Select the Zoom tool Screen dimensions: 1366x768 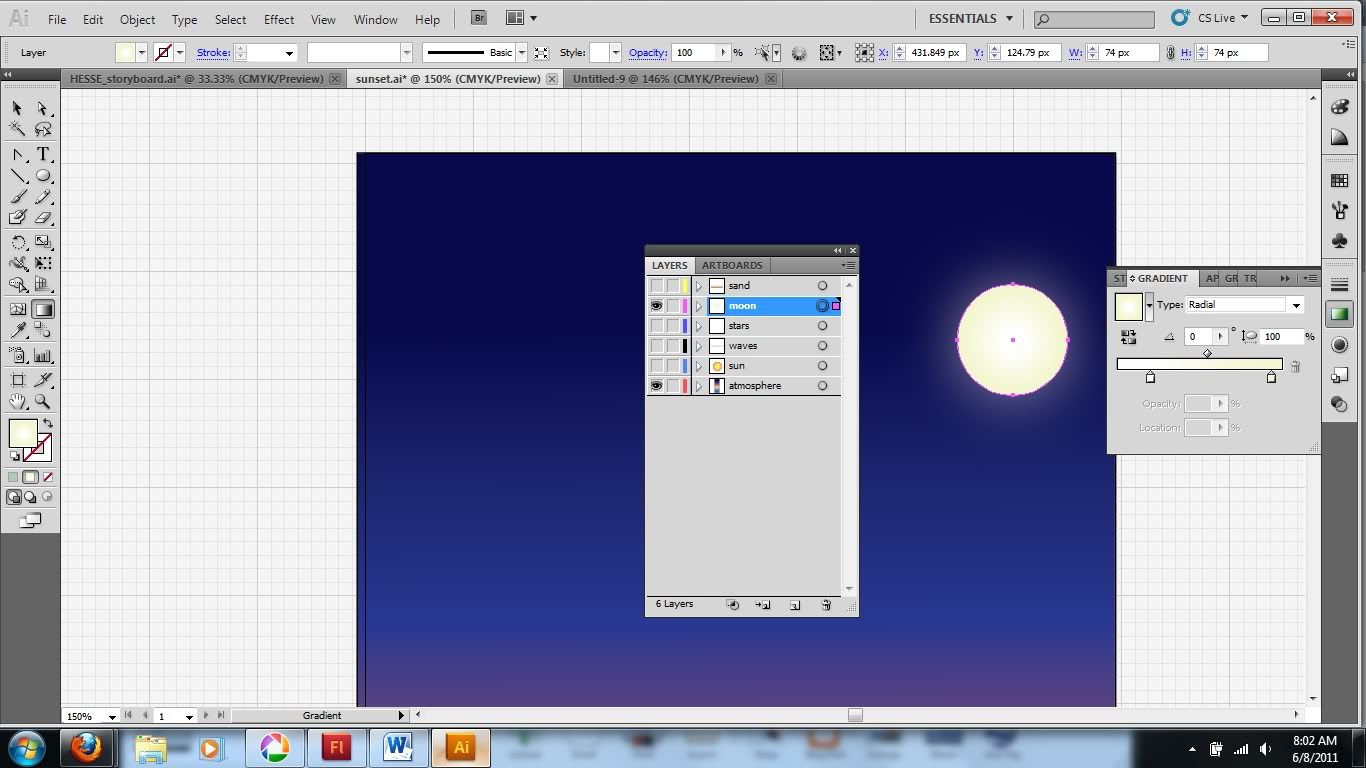click(43, 402)
